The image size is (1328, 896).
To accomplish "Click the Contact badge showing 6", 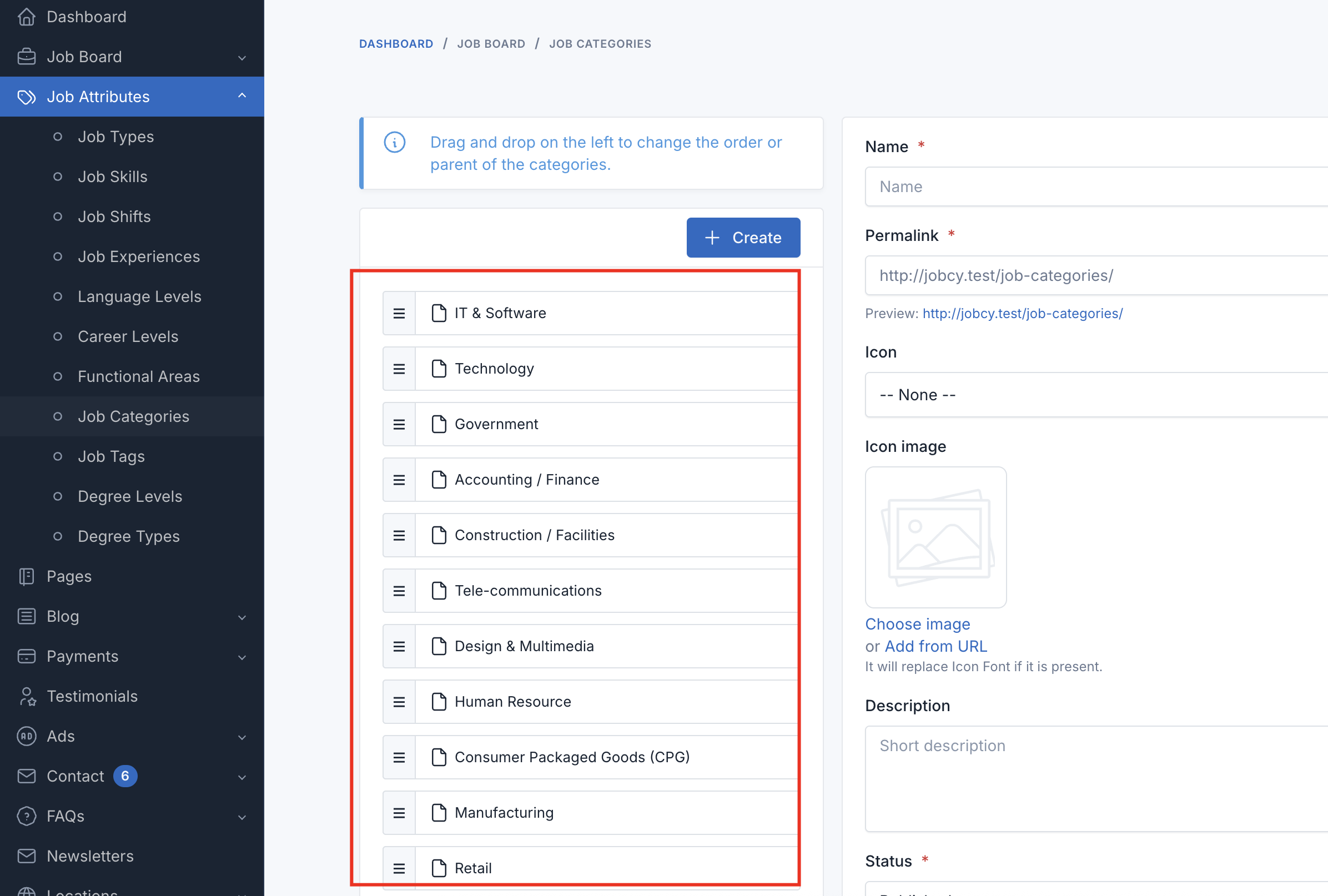I will click(125, 776).
